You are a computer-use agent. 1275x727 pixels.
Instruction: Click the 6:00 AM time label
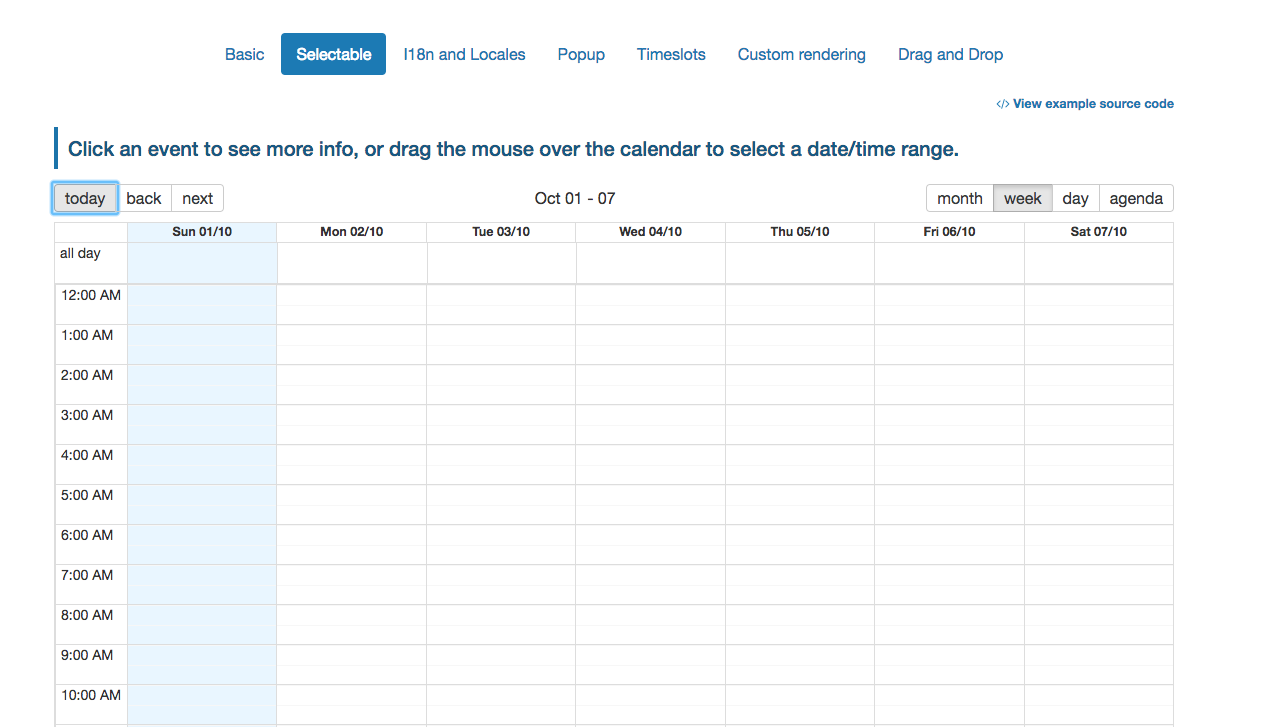click(x=88, y=535)
